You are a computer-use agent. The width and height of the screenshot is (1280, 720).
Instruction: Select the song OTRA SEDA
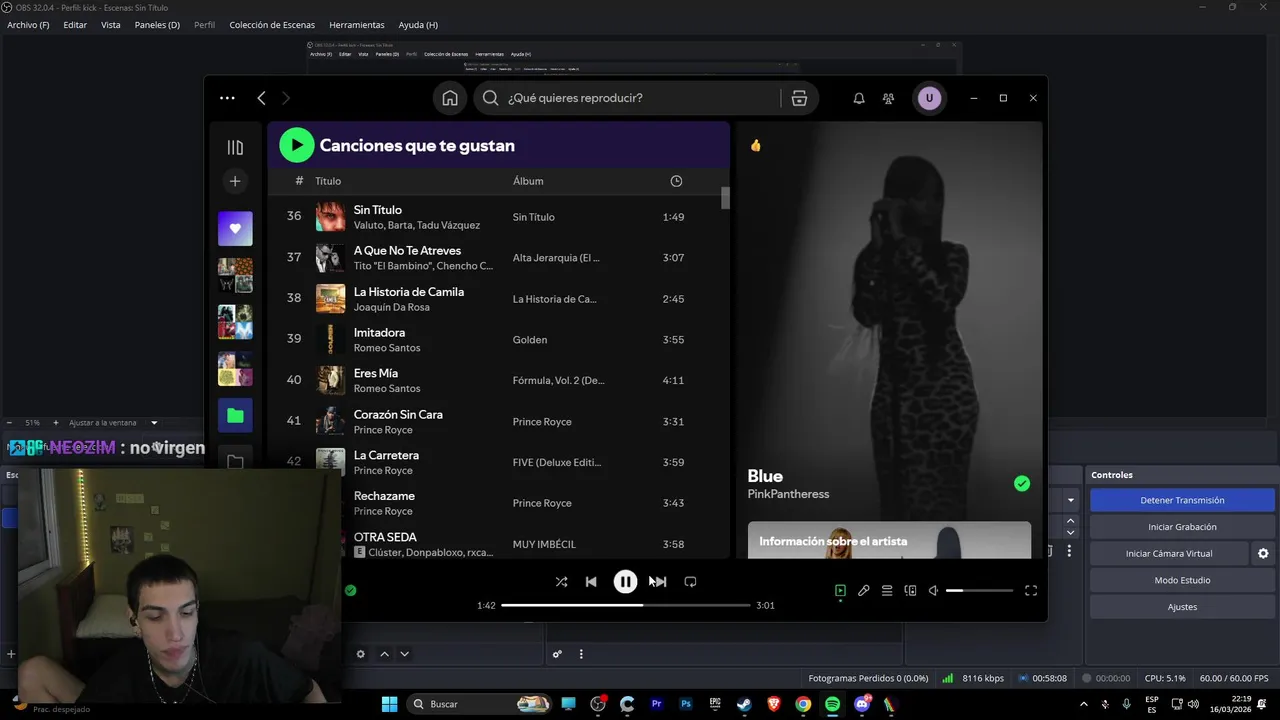[x=385, y=537]
